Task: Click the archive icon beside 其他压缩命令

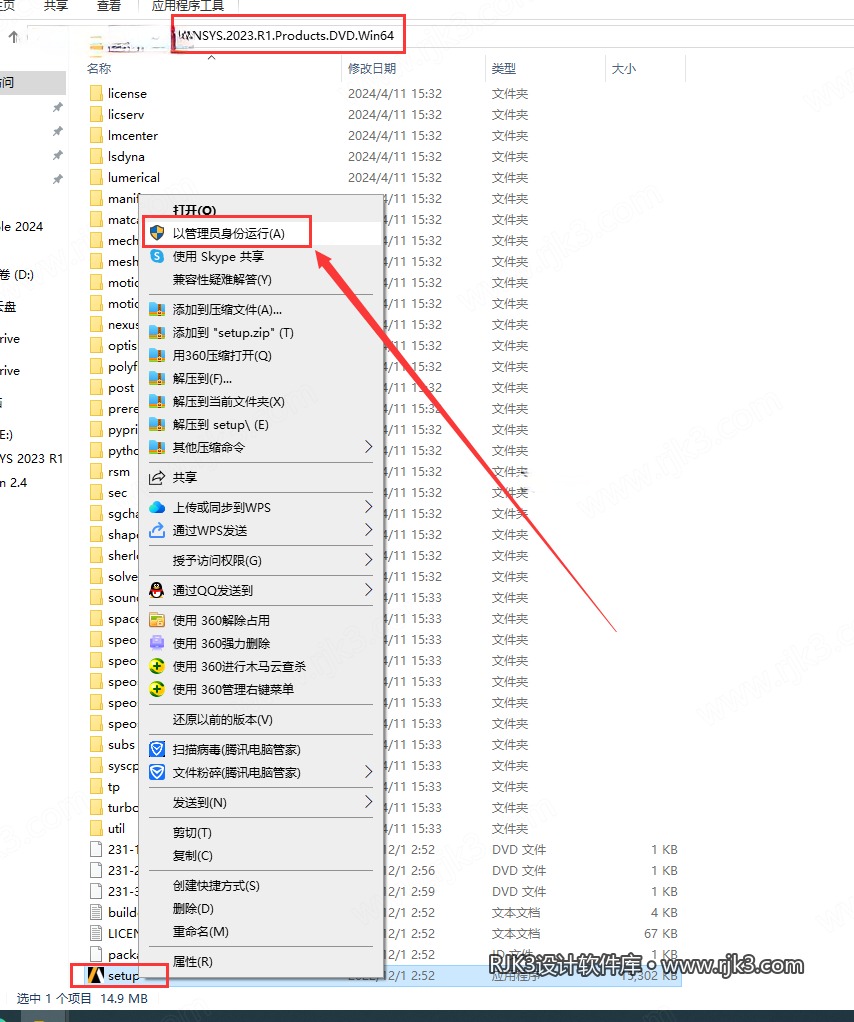Action: point(157,447)
